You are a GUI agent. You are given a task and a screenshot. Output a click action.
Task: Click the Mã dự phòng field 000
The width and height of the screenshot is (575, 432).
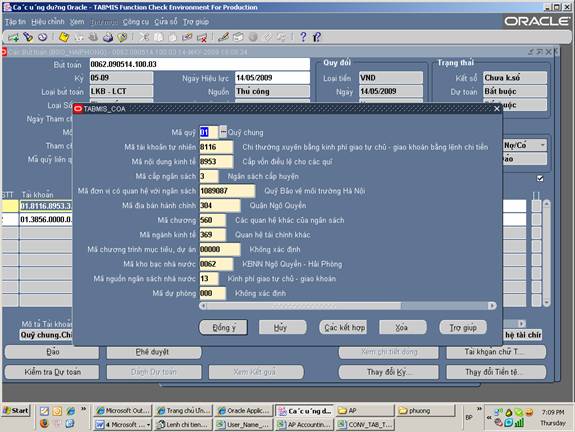coord(212,293)
